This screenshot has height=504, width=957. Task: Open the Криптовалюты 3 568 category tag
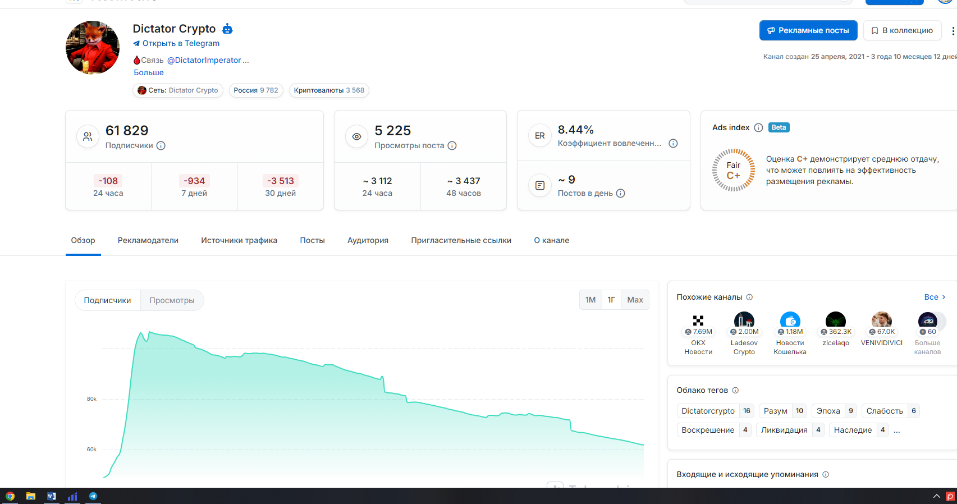(x=329, y=90)
